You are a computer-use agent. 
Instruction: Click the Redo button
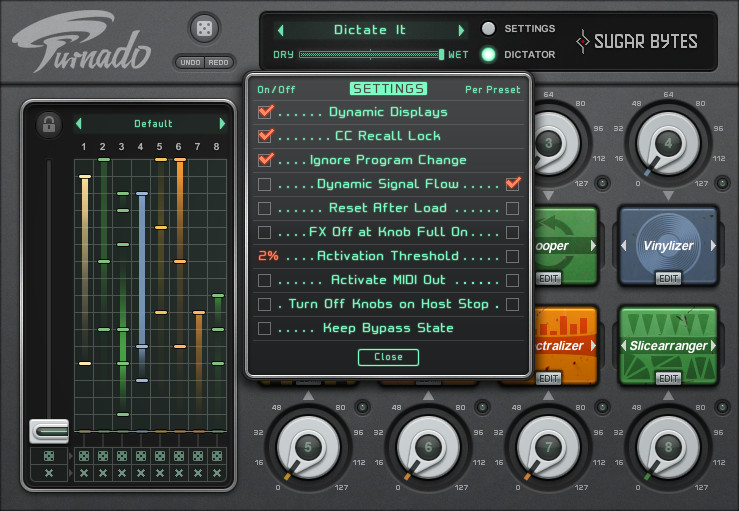tap(218, 63)
